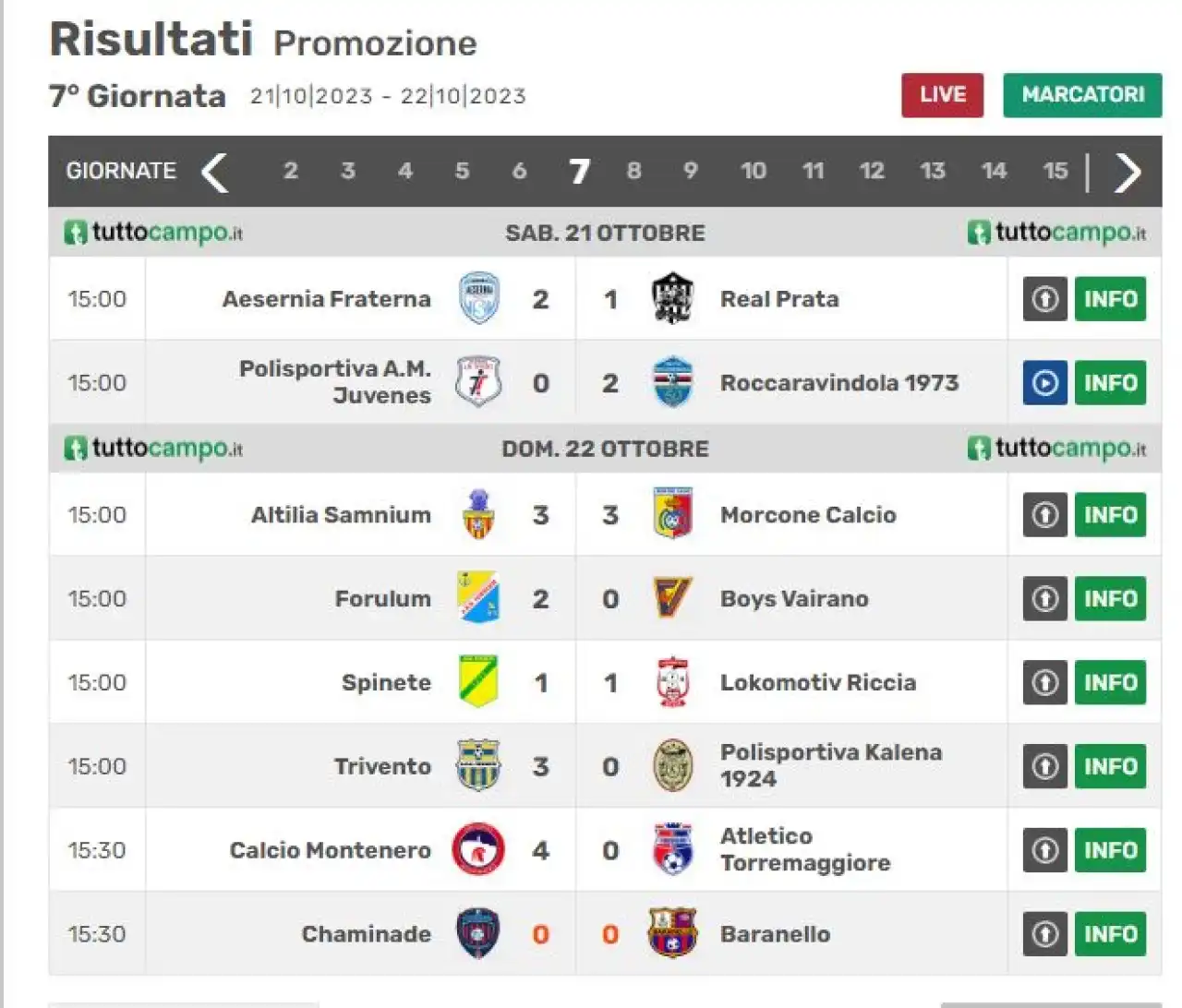The height and width of the screenshot is (1008, 1182).
Task: Click the upload icon for Aesernia Fraterna match
Action: [1044, 299]
